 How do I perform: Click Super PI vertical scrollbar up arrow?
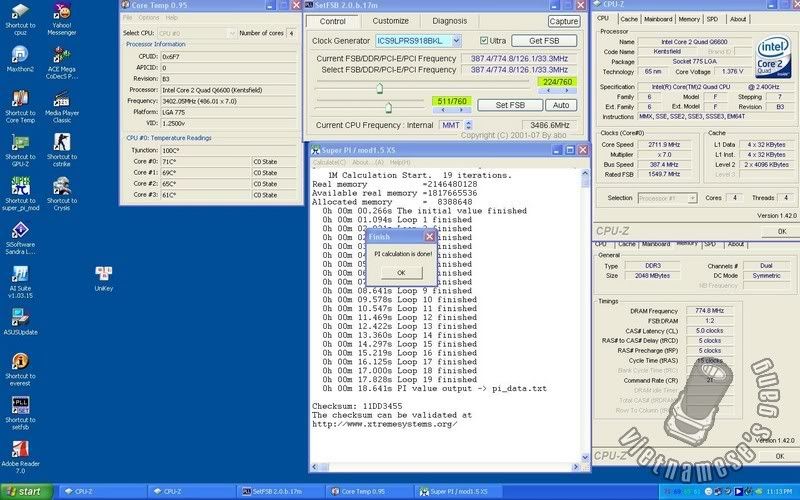click(585, 173)
